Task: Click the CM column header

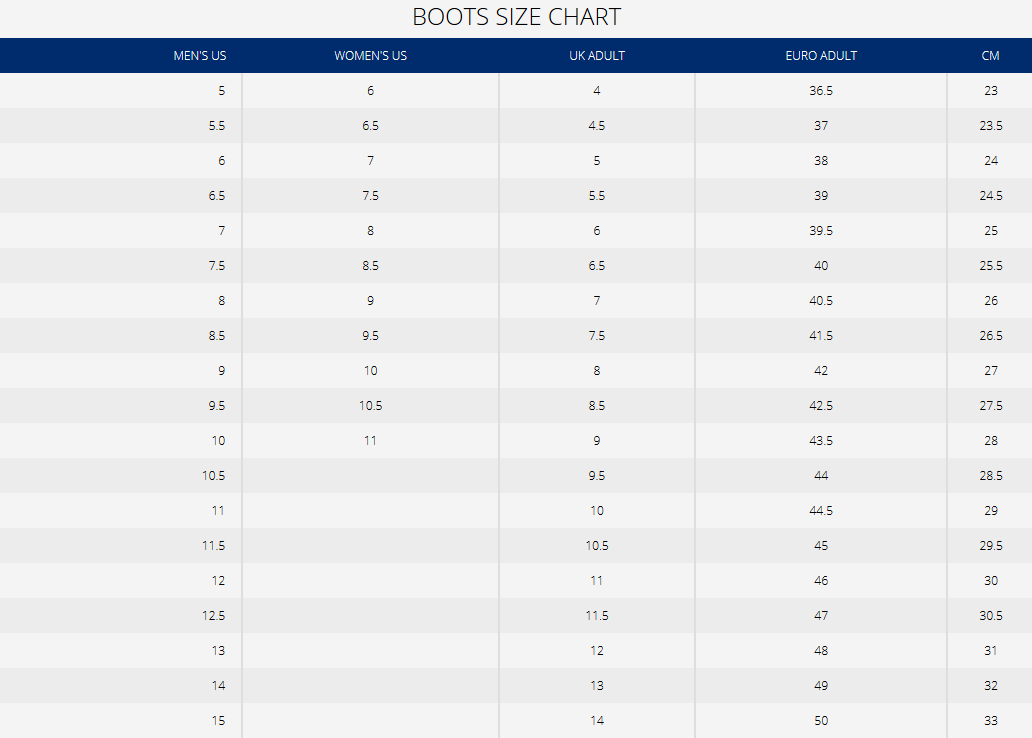Action: pos(990,56)
